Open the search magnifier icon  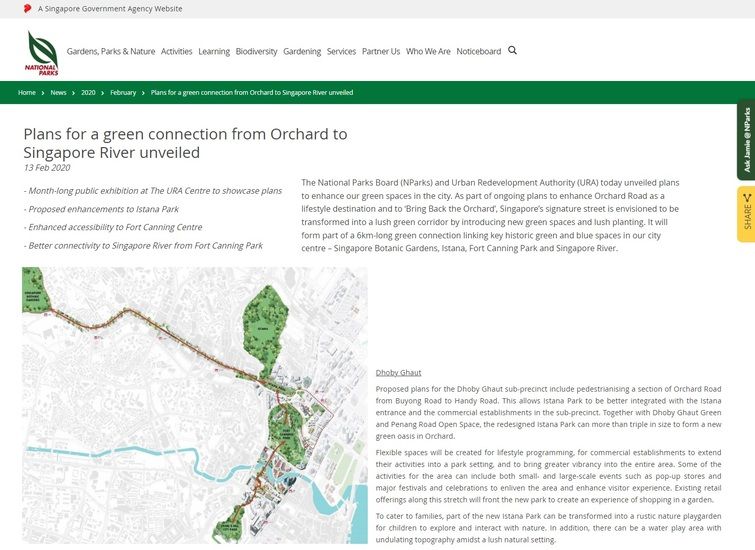[513, 50]
